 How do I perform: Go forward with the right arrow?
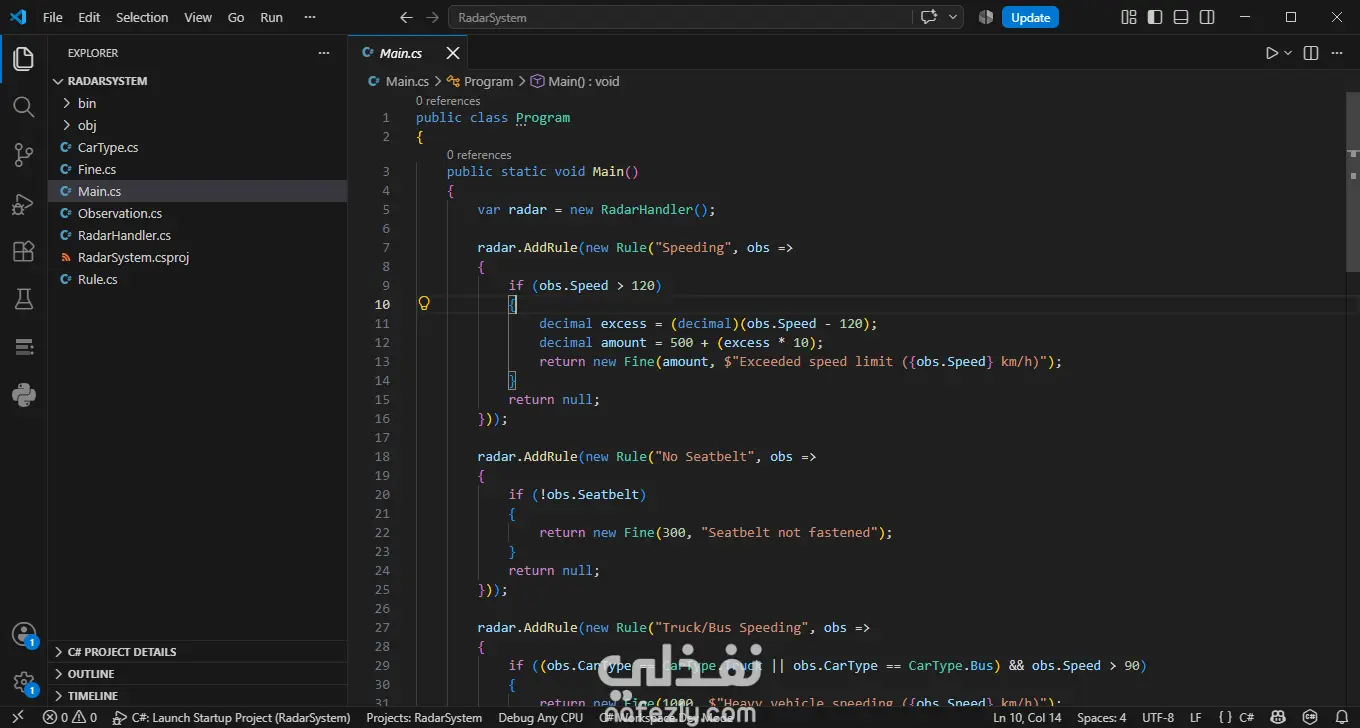432,17
